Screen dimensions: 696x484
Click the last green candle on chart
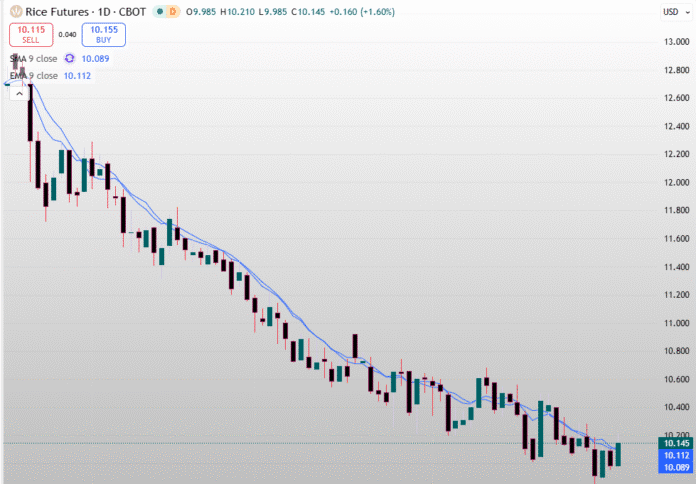coord(617,454)
